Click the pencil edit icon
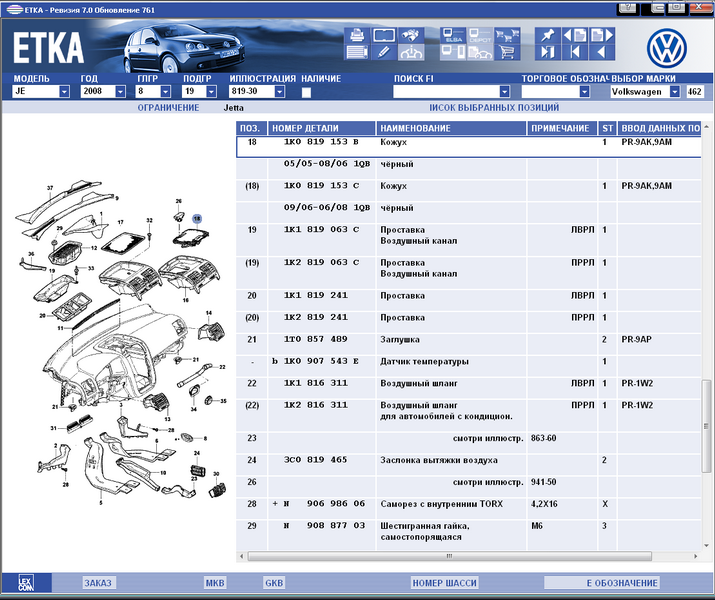 [x=383, y=52]
